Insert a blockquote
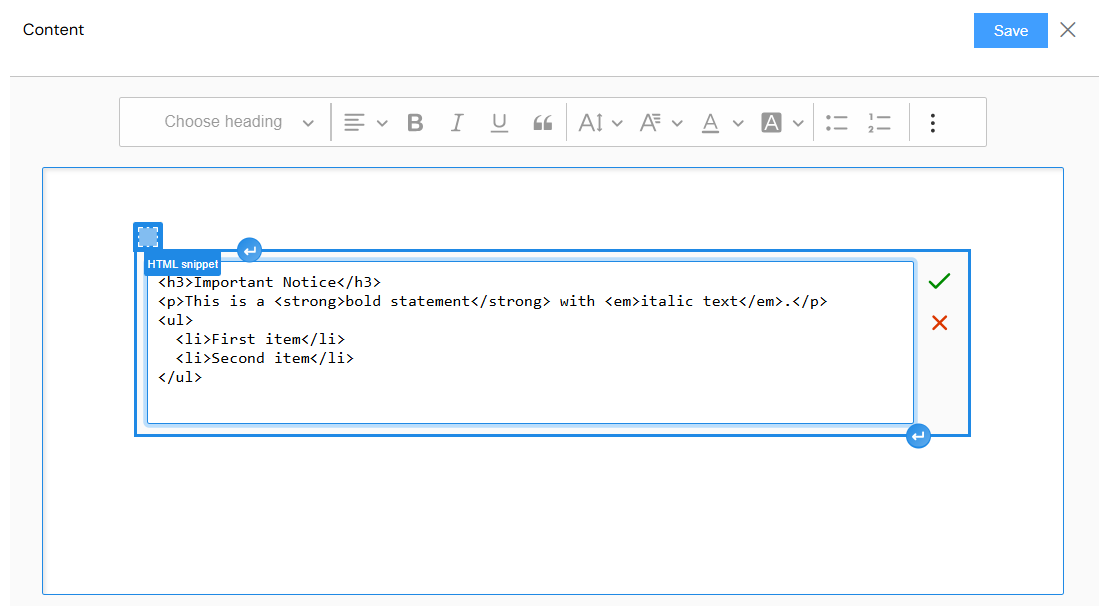The height and width of the screenshot is (606, 1099). point(542,122)
